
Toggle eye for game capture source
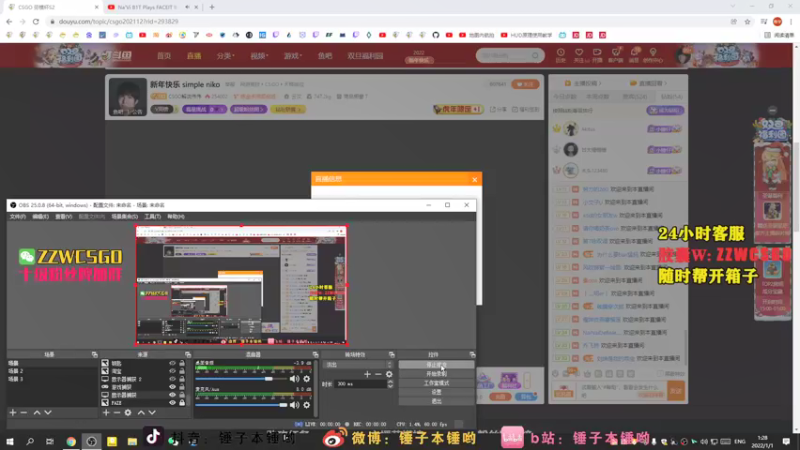click(172, 387)
